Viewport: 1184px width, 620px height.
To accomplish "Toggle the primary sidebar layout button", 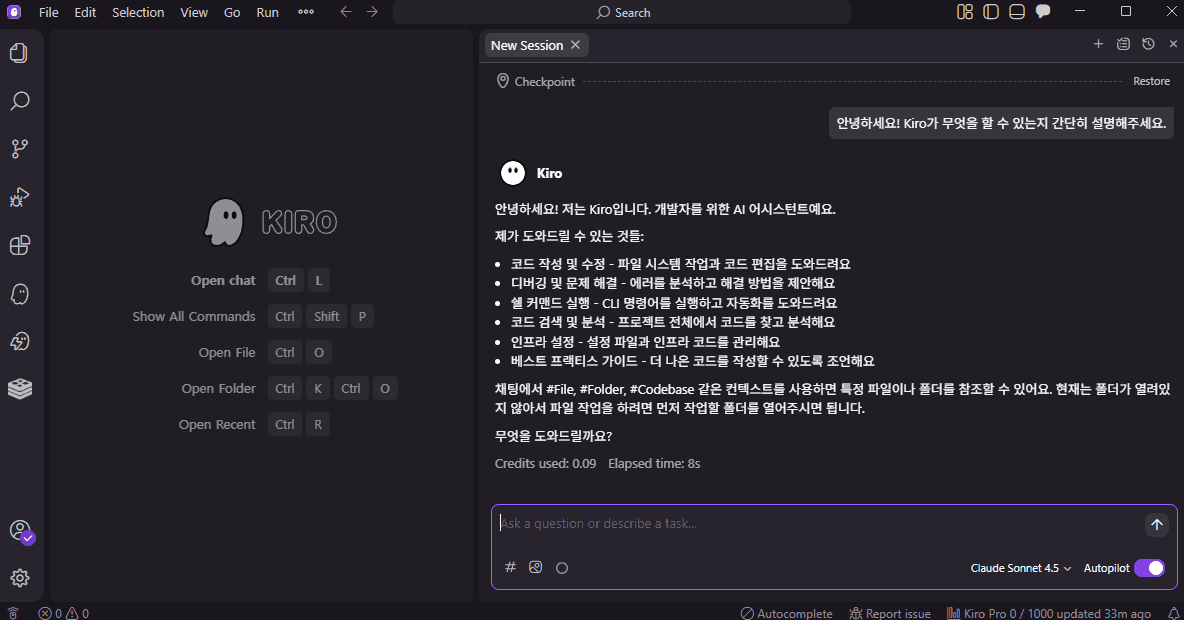I will coord(991,12).
